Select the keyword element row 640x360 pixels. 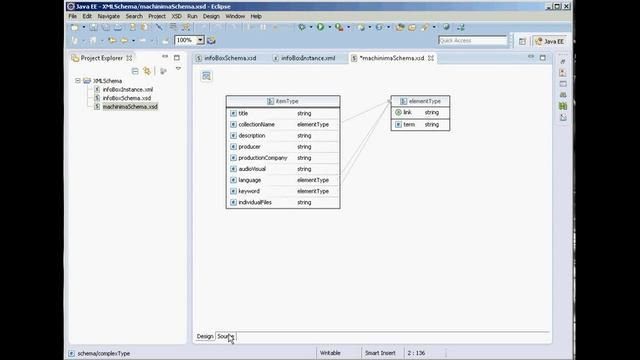(x=283, y=191)
